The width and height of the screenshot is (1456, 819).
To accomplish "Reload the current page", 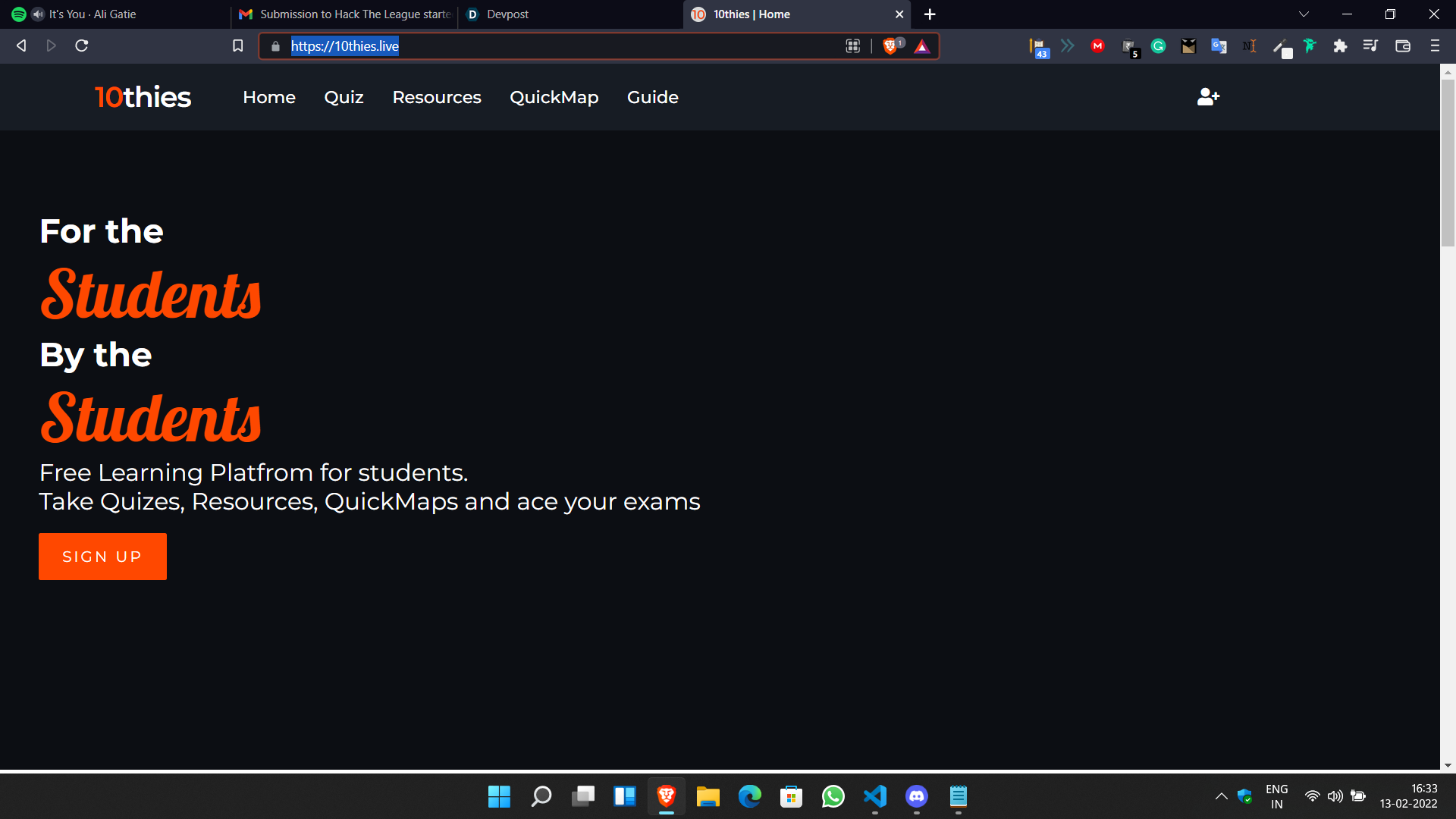I will coord(82,46).
